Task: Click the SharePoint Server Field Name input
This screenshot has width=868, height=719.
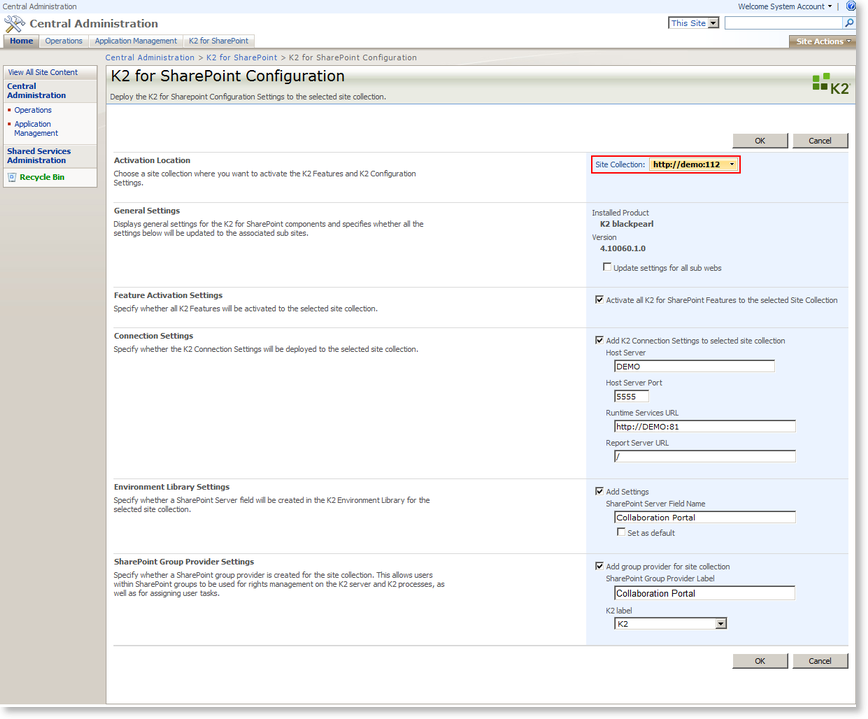Action: coord(705,517)
